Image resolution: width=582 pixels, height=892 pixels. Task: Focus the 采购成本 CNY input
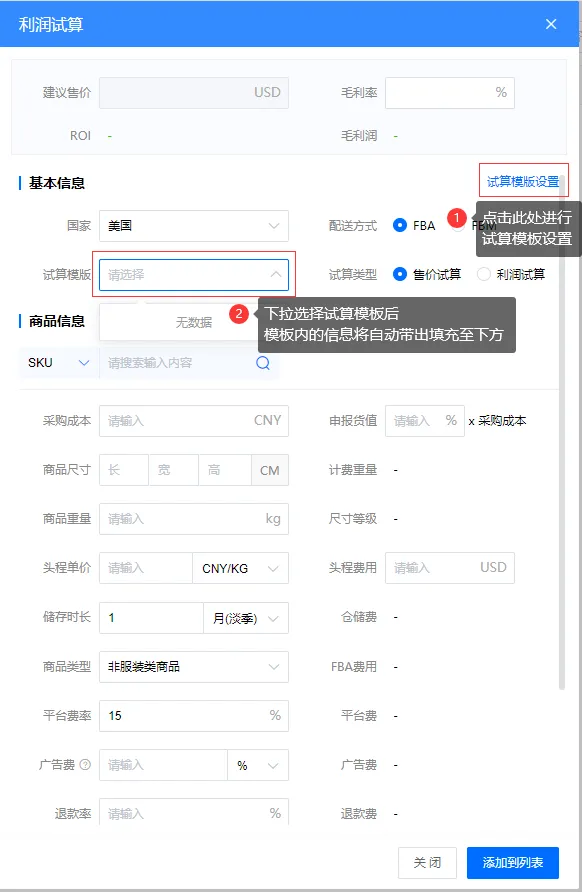194,421
